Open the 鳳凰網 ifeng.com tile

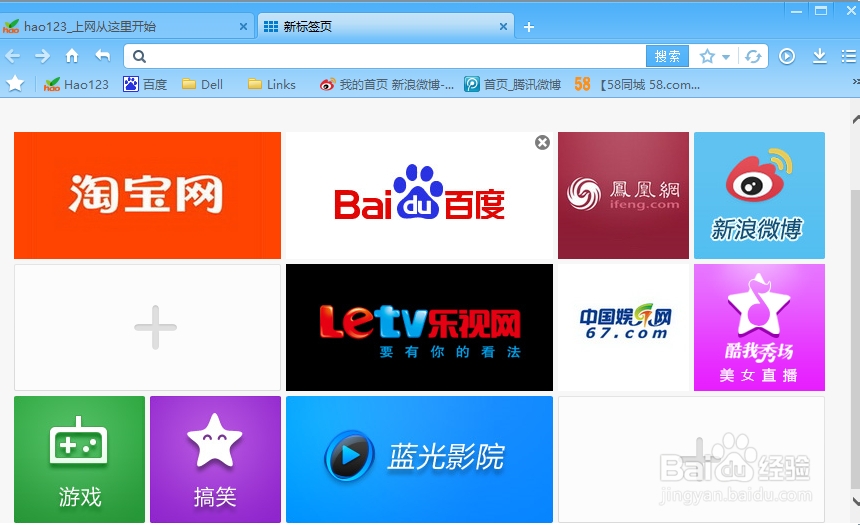pyautogui.click(x=623, y=195)
